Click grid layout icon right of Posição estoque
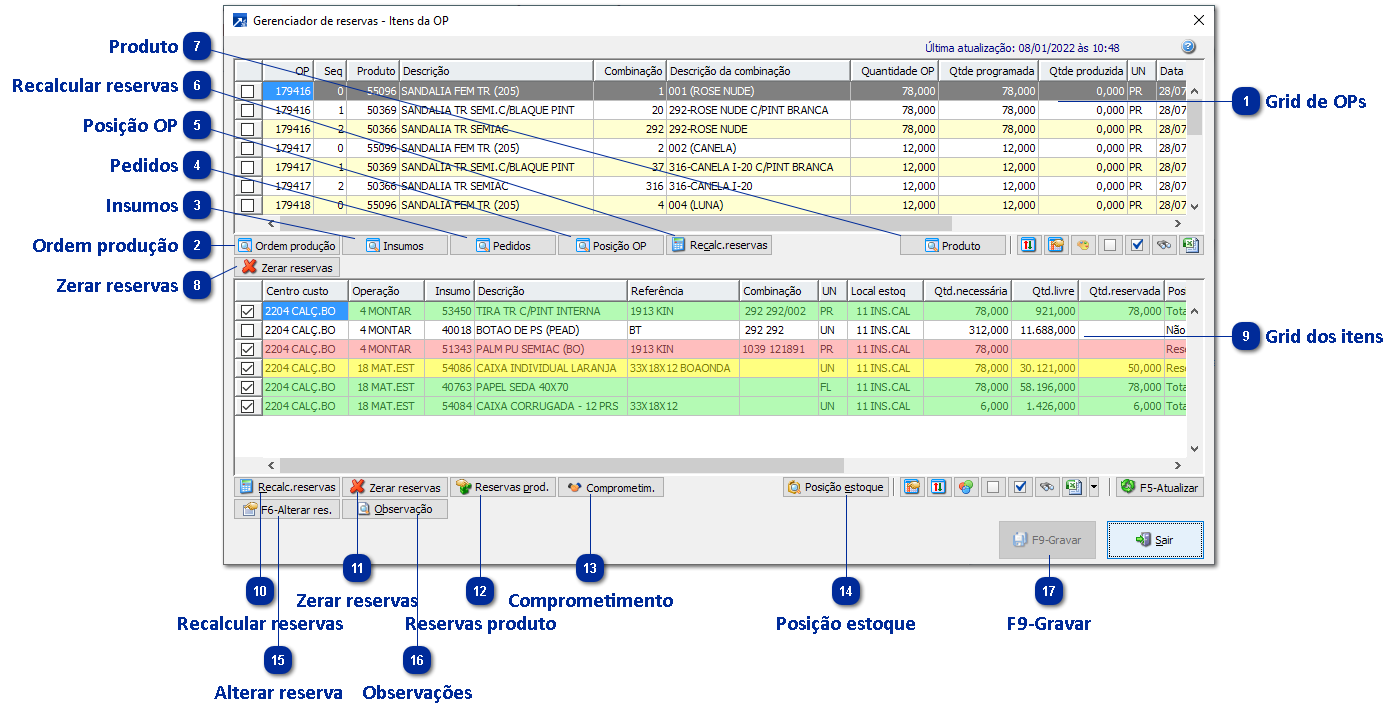This screenshot has height=721, width=1399. pyautogui.click(x=912, y=488)
